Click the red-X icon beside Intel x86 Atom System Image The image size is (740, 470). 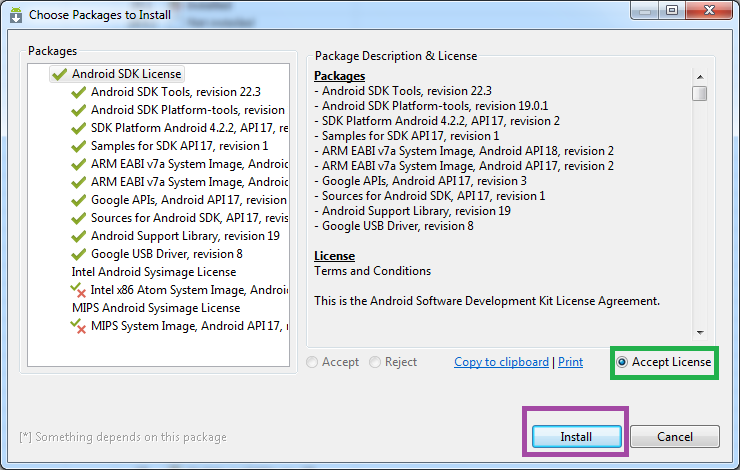[78, 290]
